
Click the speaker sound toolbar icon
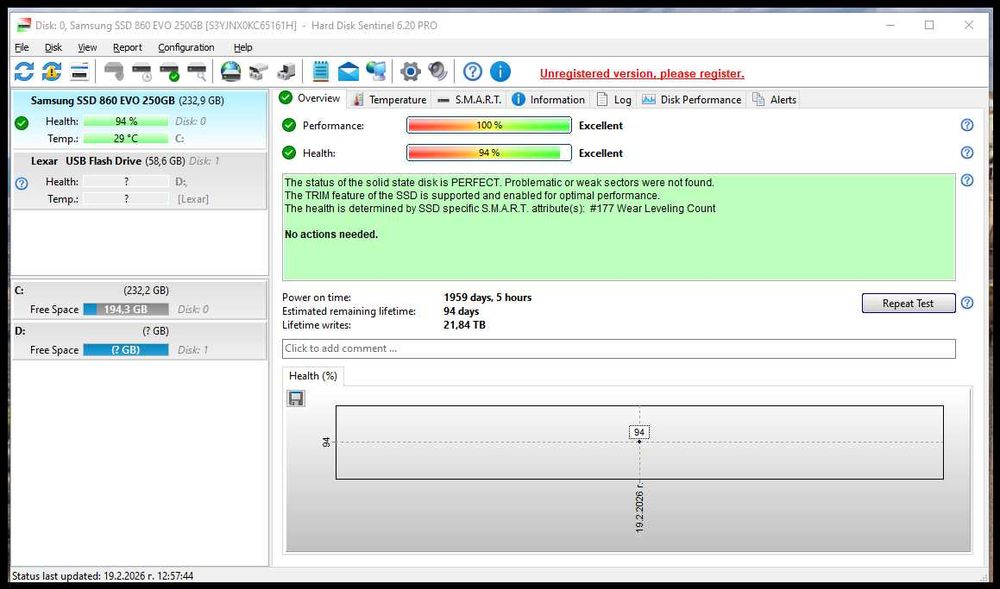[438, 71]
